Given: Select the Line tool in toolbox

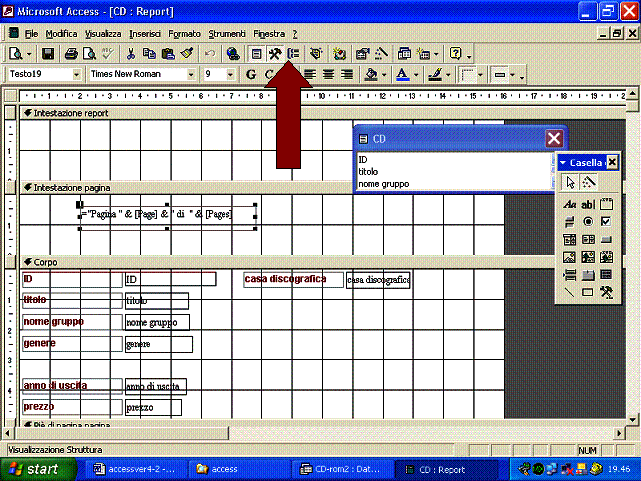Looking at the screenshot, I should click(x=569, y=292).
